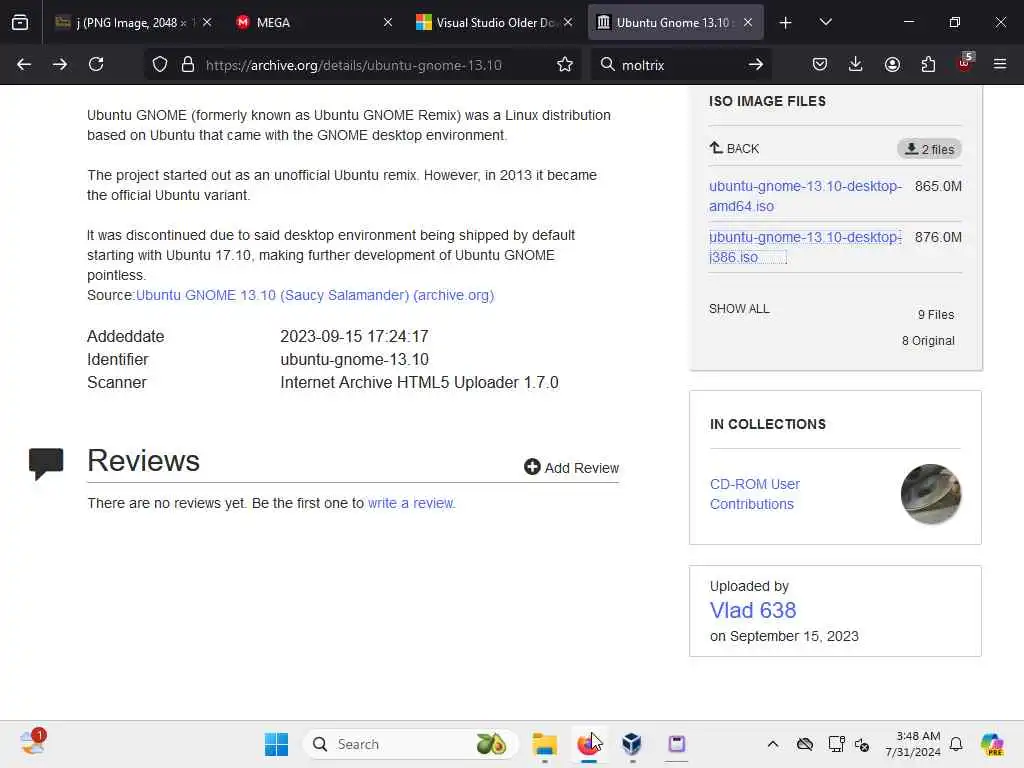The height and width of the screenshot is (768, 1024).
Task: Close the j PNG Image tab
Action: pyautogui.click(x=207, y=22)
